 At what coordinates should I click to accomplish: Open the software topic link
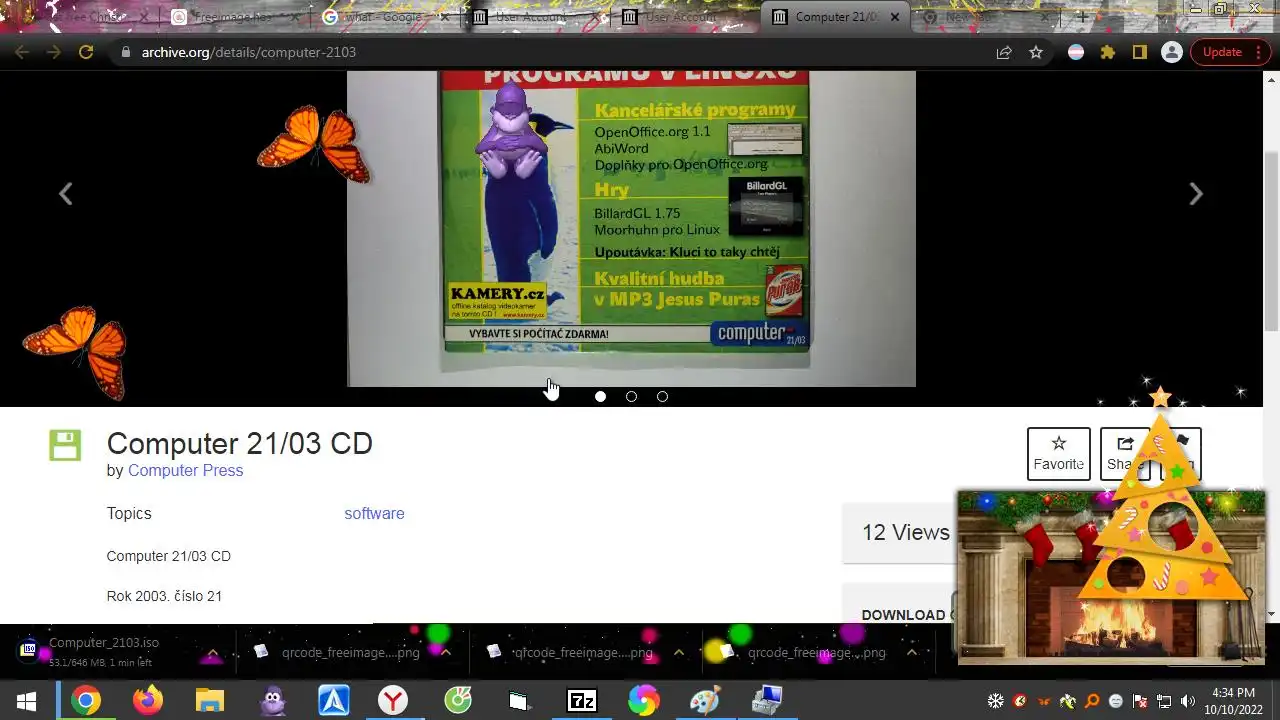tap(374, 513)
